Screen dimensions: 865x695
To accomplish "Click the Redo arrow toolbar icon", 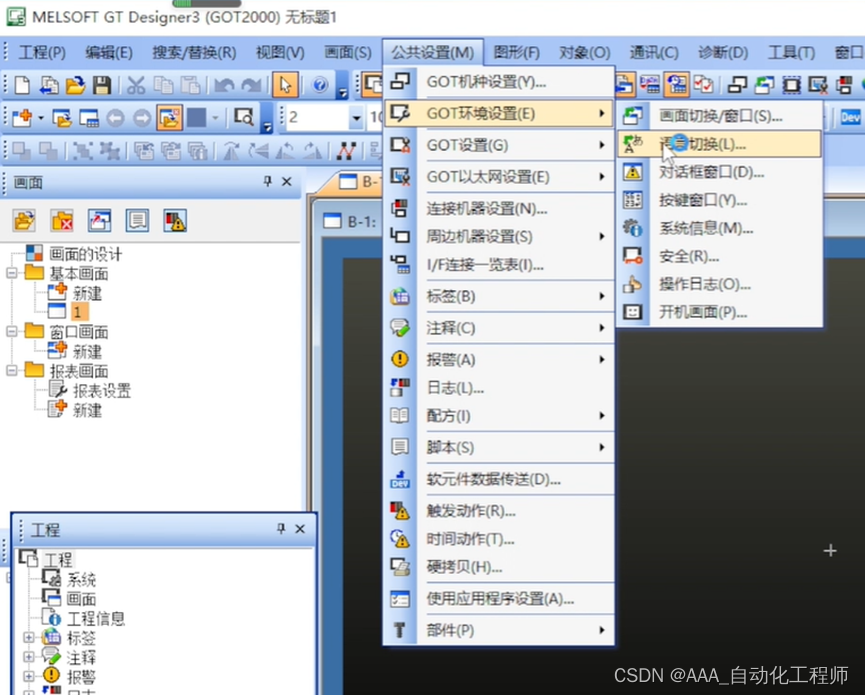I will pyautogui.click(x=251, y=85).
